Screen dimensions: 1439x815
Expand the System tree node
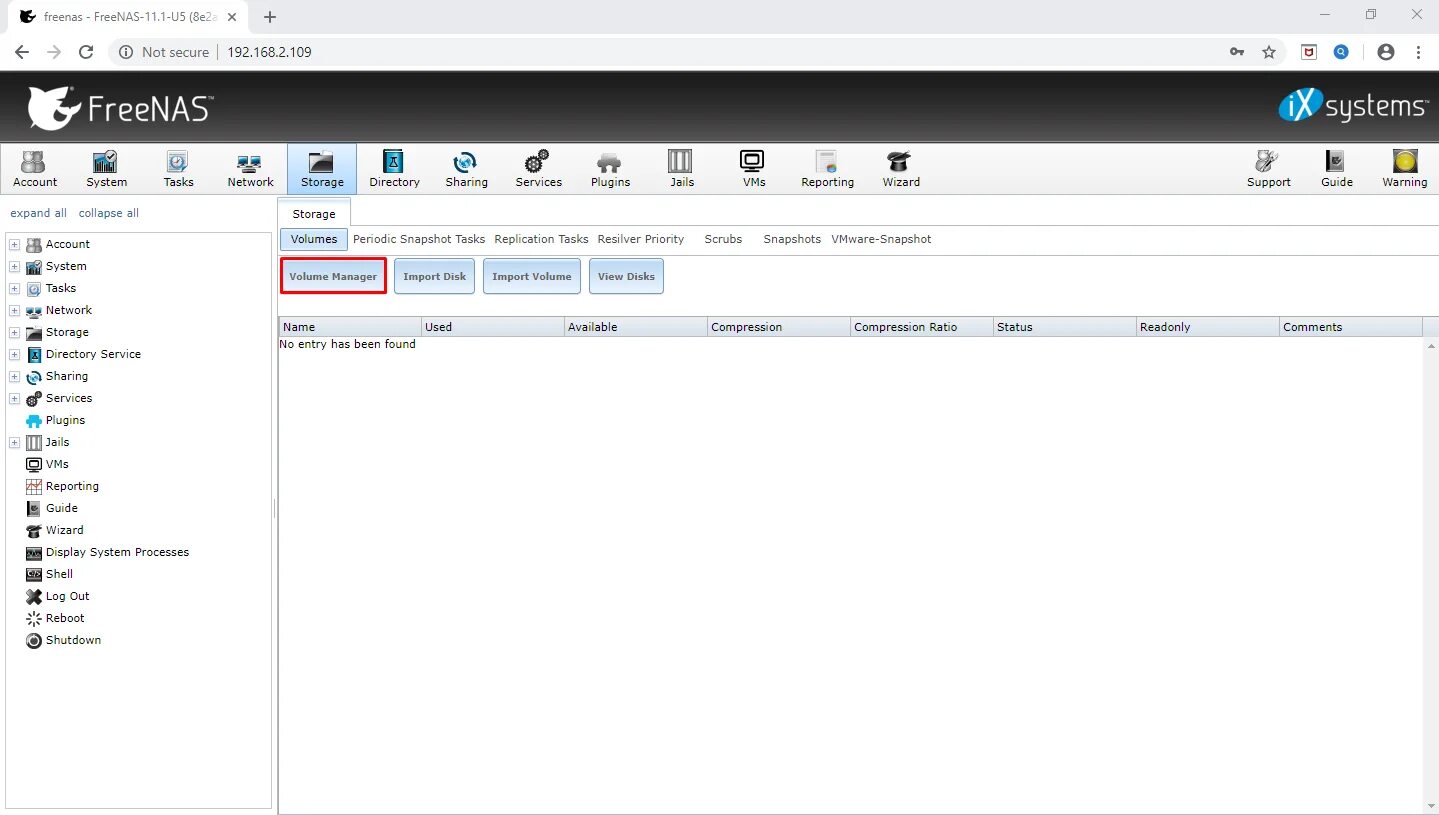coord(15,267)
